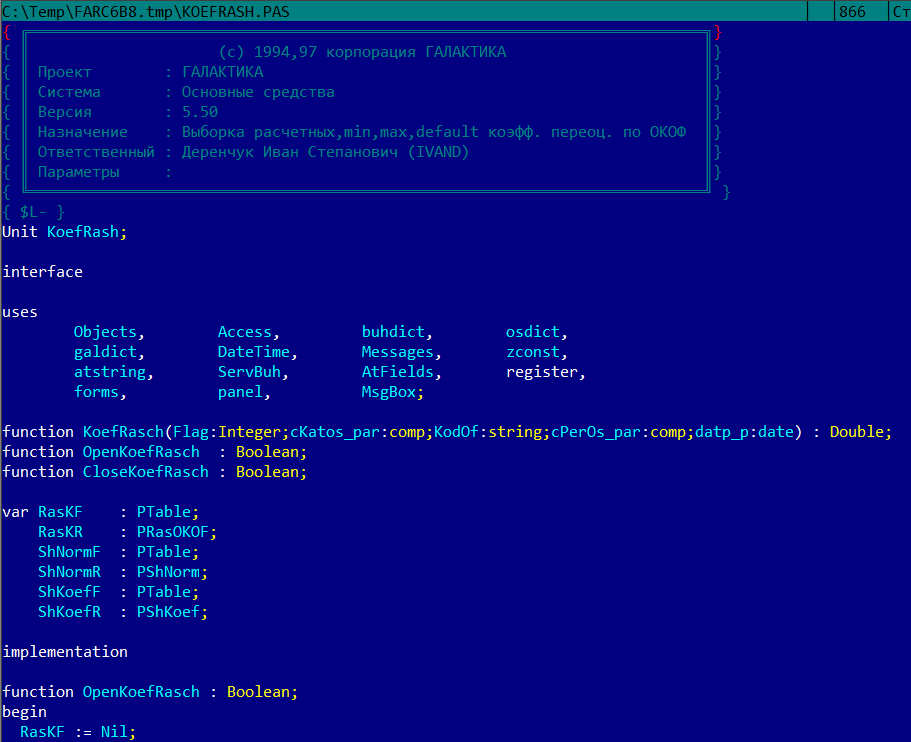Click the { $L- } compiler directive

(x=33, y=212)
